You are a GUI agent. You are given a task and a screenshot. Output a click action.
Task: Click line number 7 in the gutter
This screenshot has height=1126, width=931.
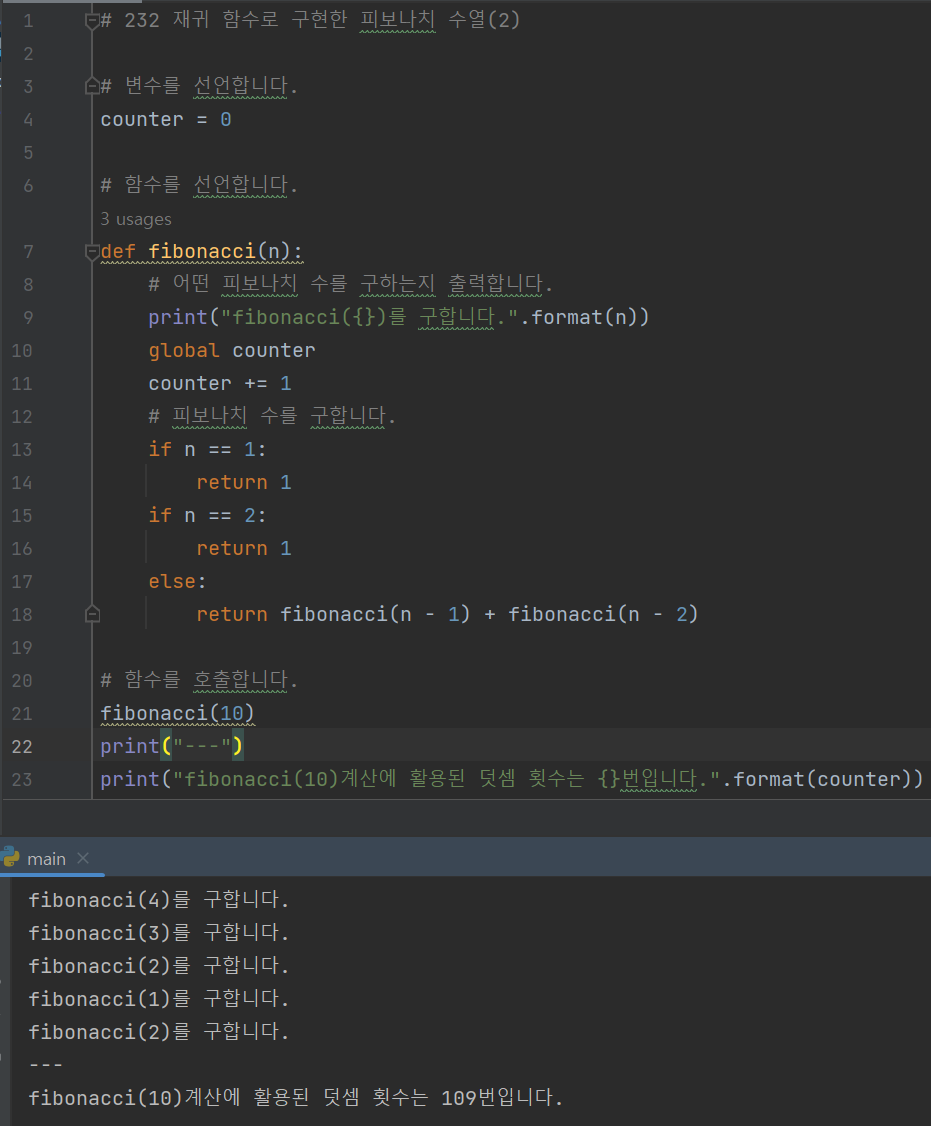click(x=28, y=252)
